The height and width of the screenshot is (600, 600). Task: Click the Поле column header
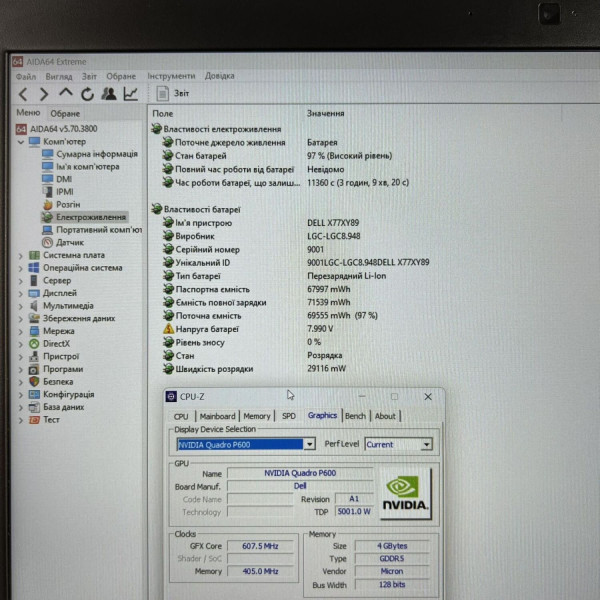(163, 114)
